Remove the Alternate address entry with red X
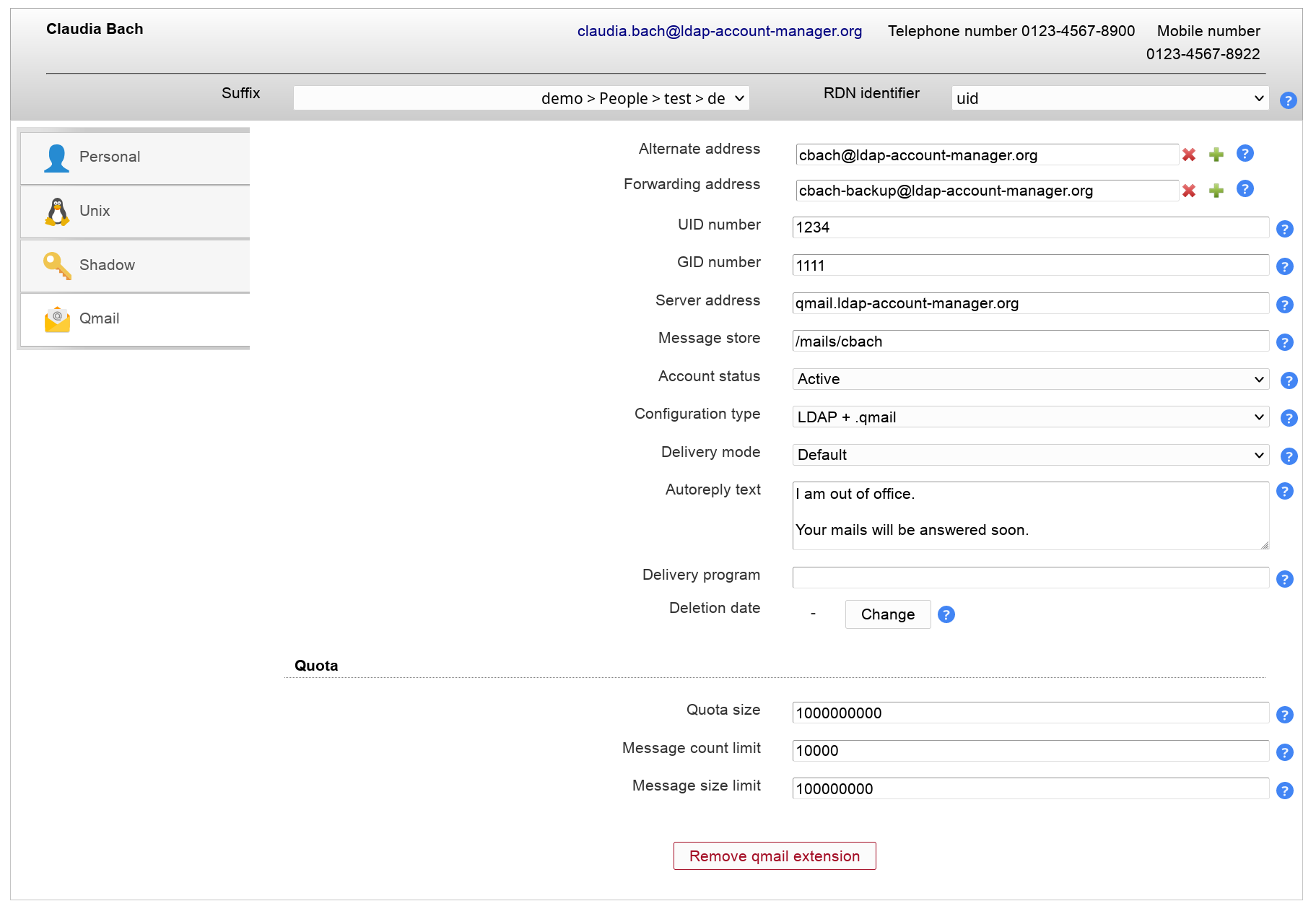 [1188, 154]
